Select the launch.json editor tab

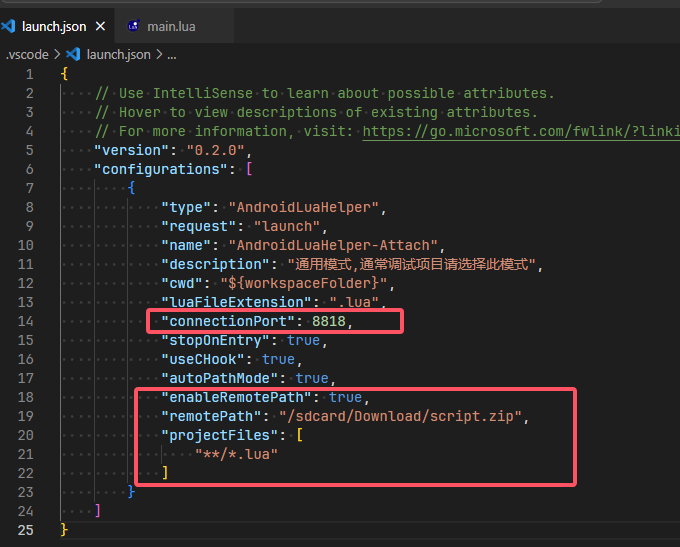point(53,25)
